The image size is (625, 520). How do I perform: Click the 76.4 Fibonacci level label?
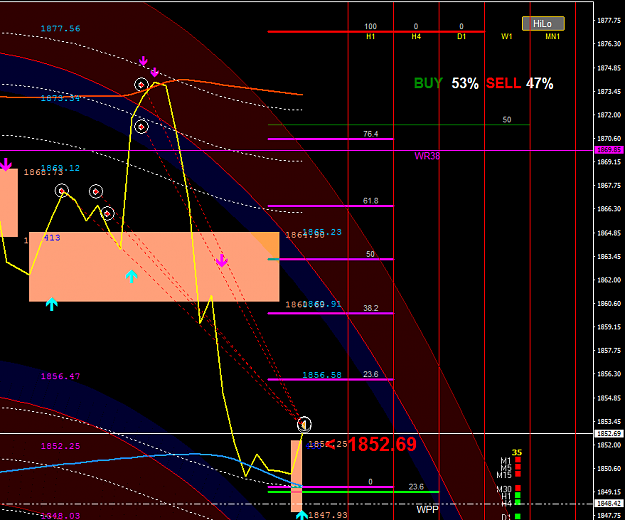pyautogui.click(x=371, y=134)
